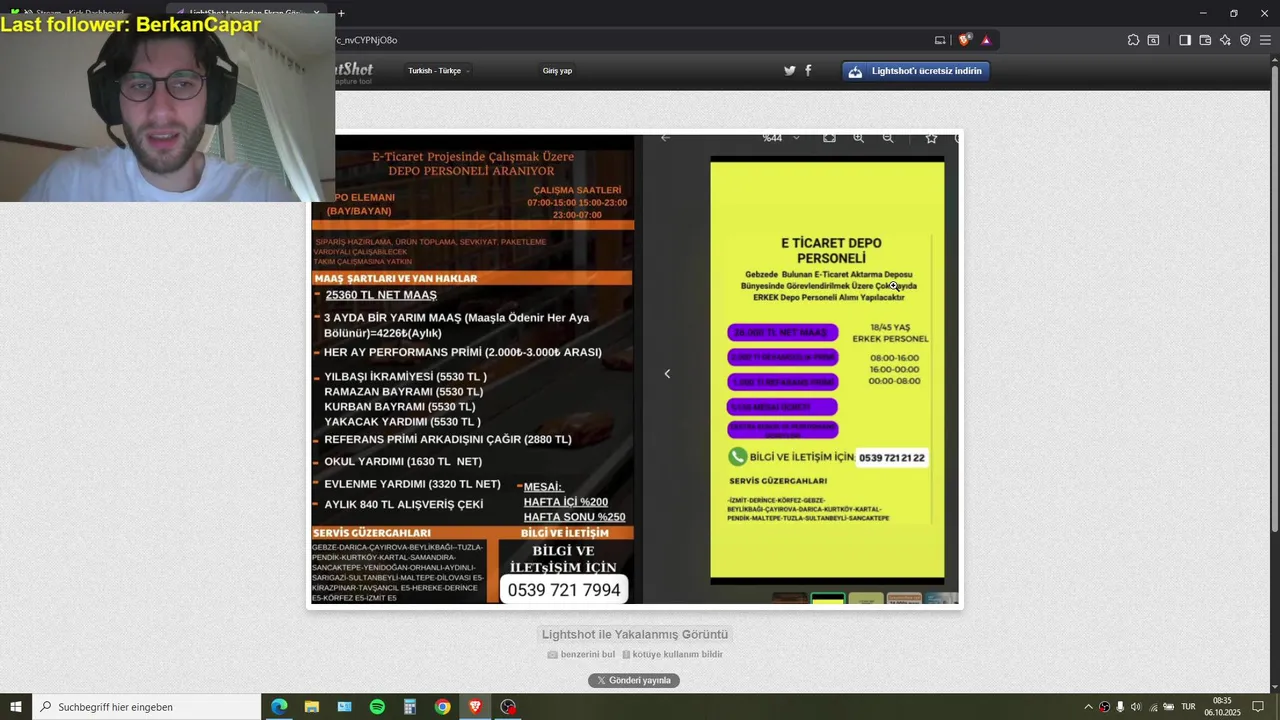Viewport: 1280px width, 720px height.
Task: Click the TUR keyboard language indicator
Action: pyautogui.click(x=1188, y=707)
